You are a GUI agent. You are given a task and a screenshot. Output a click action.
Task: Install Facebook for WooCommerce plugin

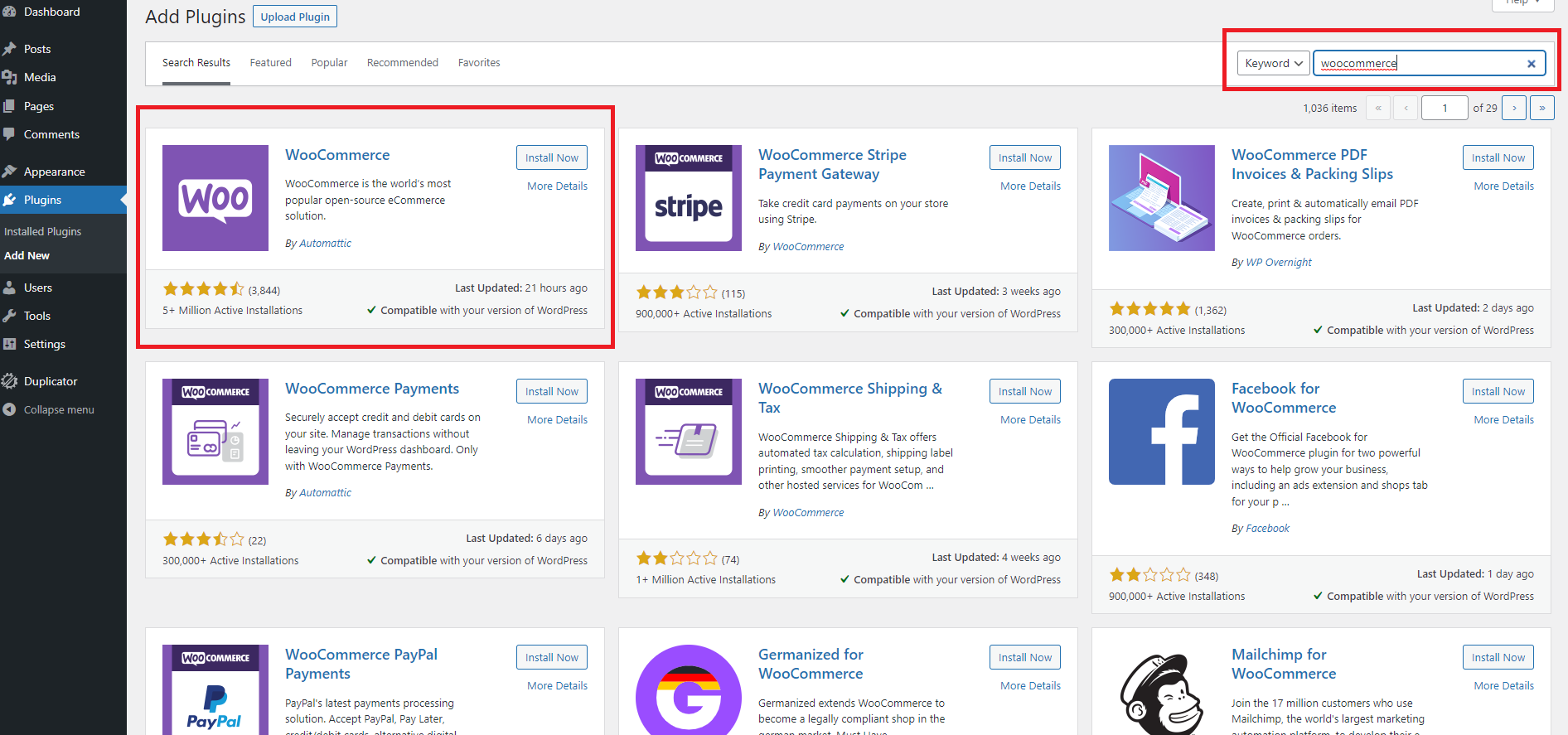point(1498,391)
